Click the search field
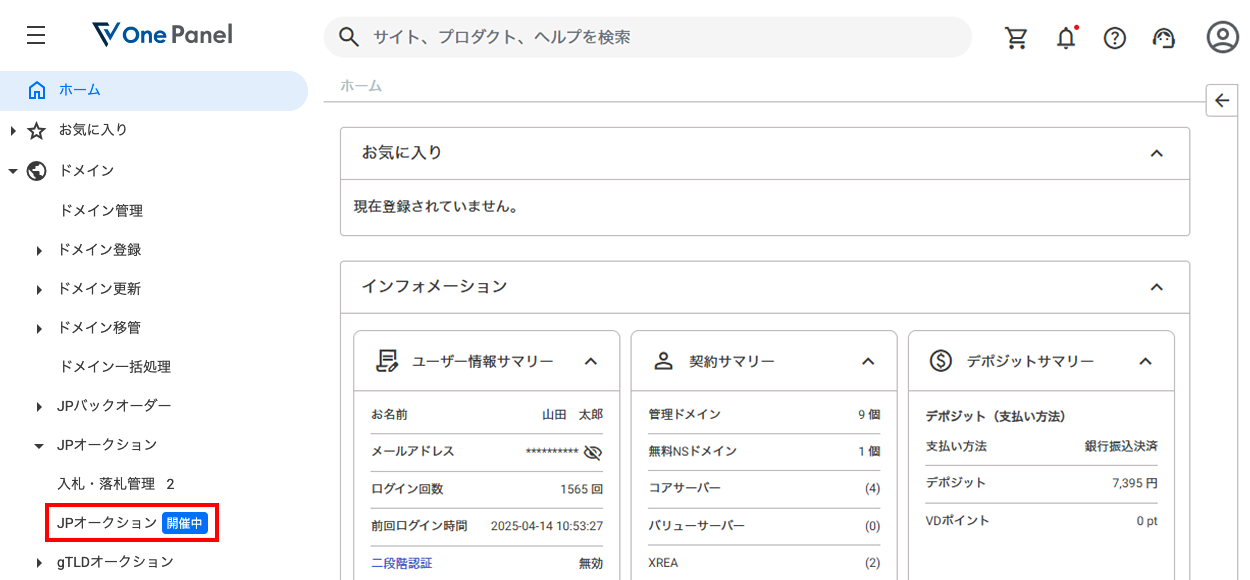The image size is (1250, 580). pyautogui.click(x=650, y=37)
